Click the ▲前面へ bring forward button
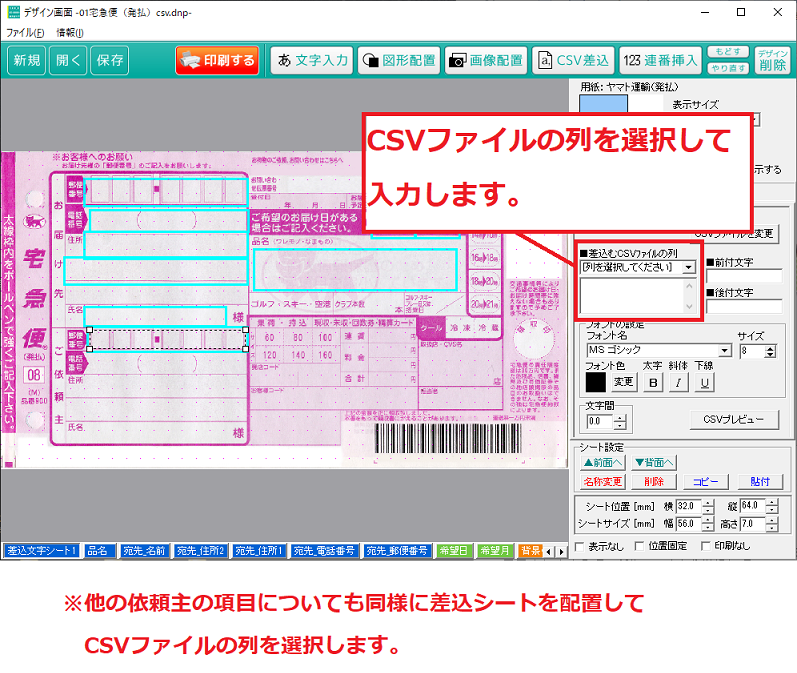The width and height of the screenshot is (797, 673). [603, 463]
